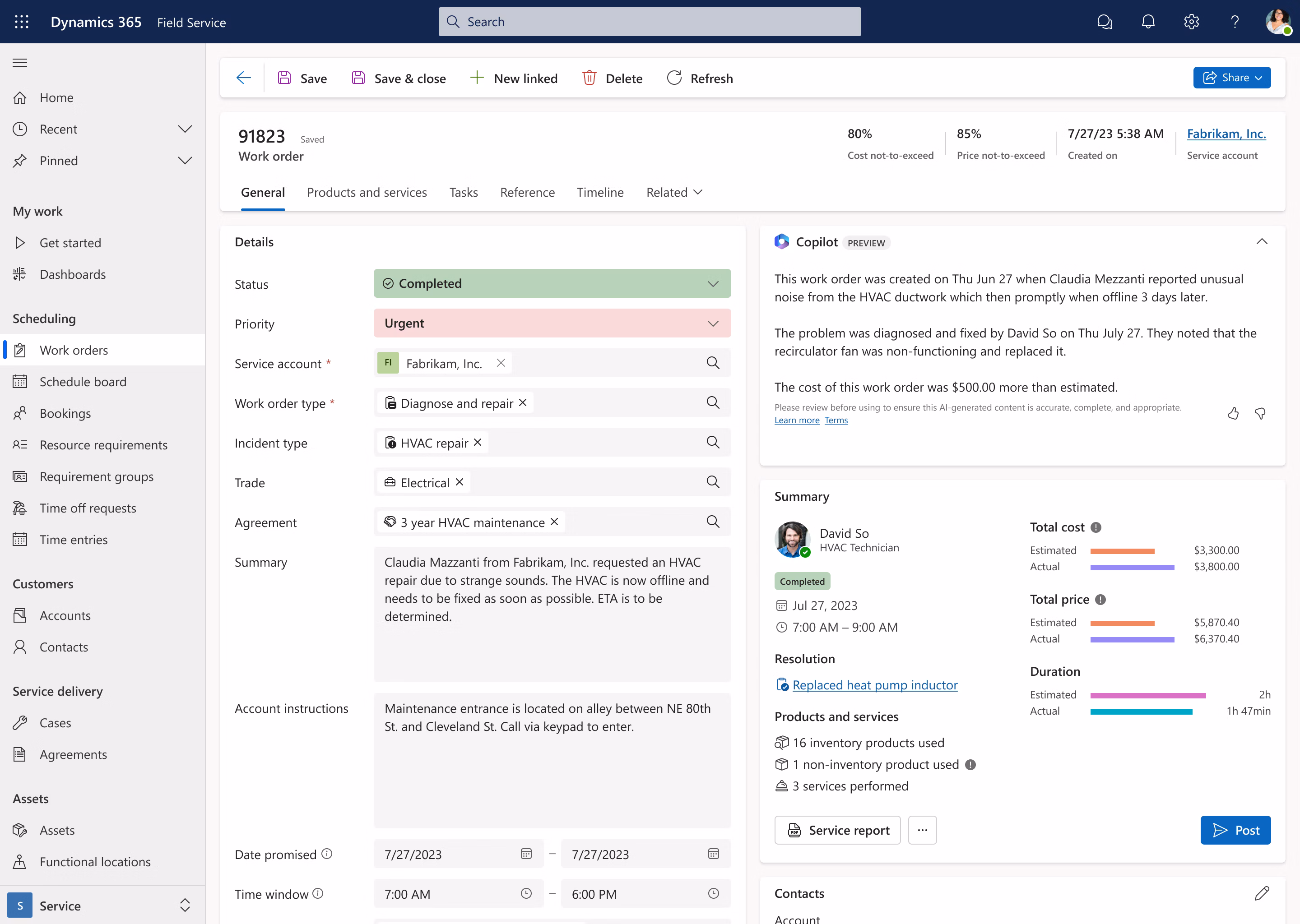Click the thumbs down feedback icon
The height and width of the screenshot is (924, 1300).
pos(1260,414)
